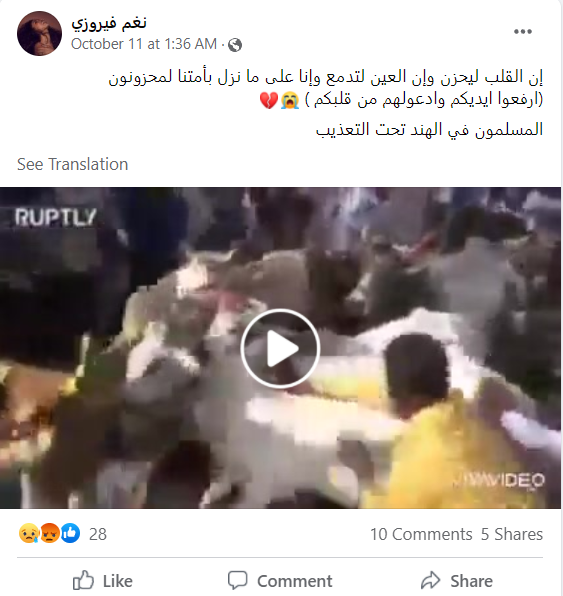Open the author's round profile picture
The height and width of the screenshot is (596, 563).
pos(39,33)
